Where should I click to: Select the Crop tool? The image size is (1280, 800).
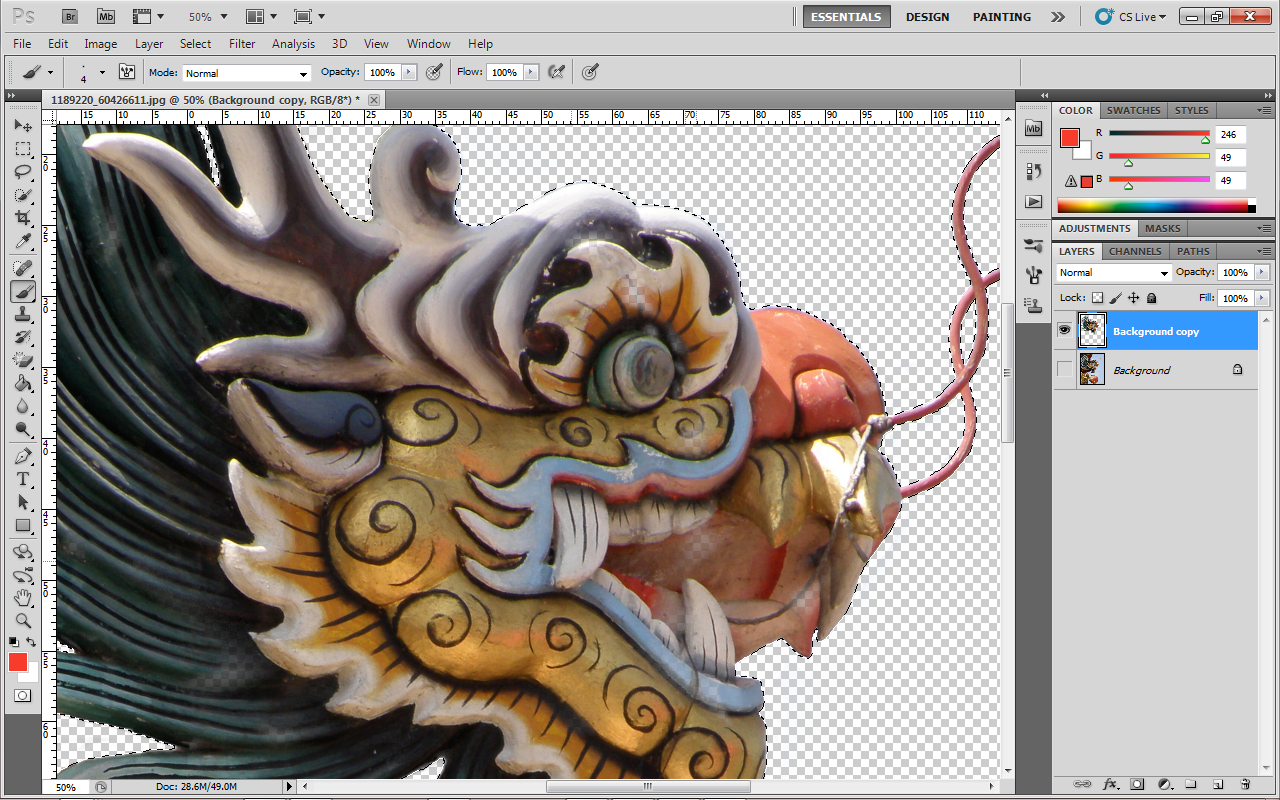pos(23,218)
